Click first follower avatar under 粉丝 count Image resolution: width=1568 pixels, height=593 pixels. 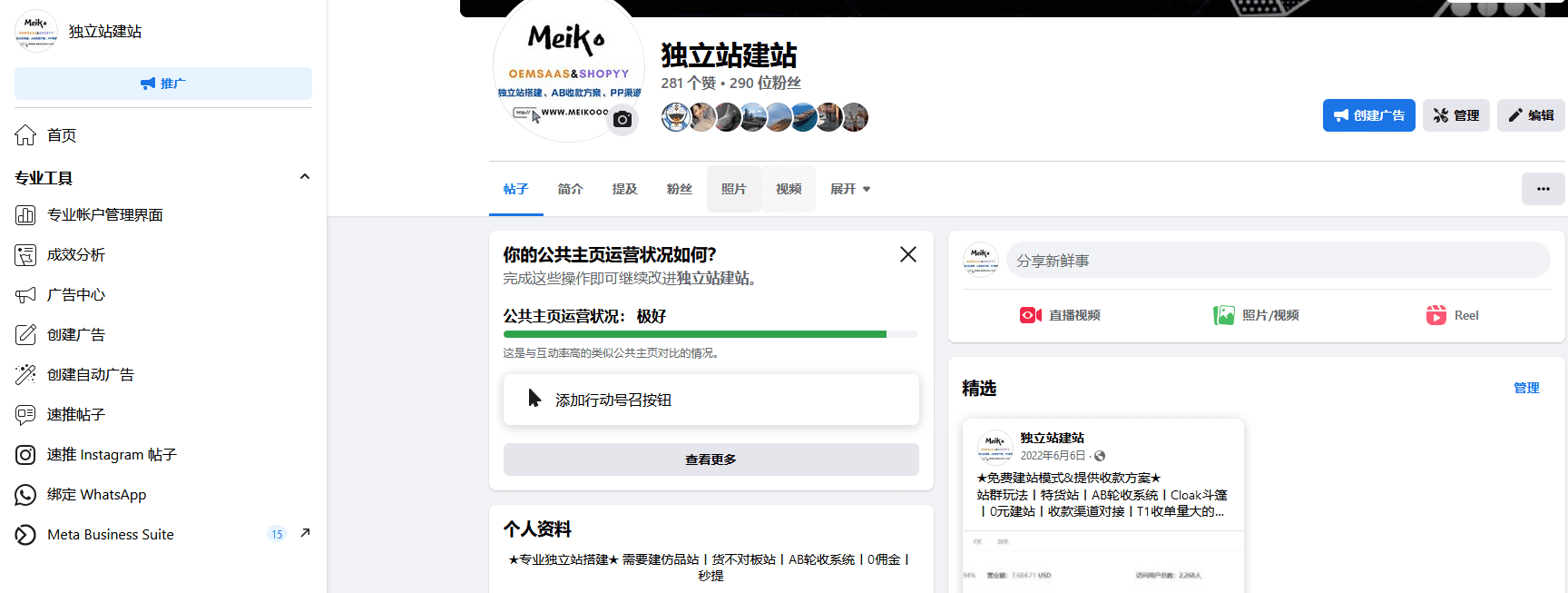tap(675, 117)
